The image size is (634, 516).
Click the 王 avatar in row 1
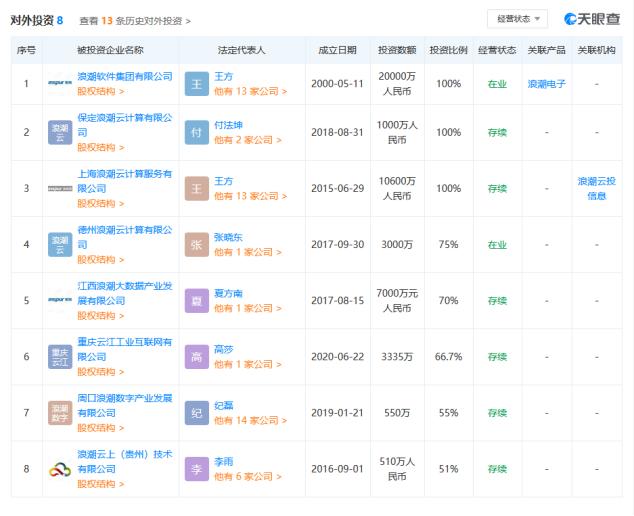click(x=197, y=84)
